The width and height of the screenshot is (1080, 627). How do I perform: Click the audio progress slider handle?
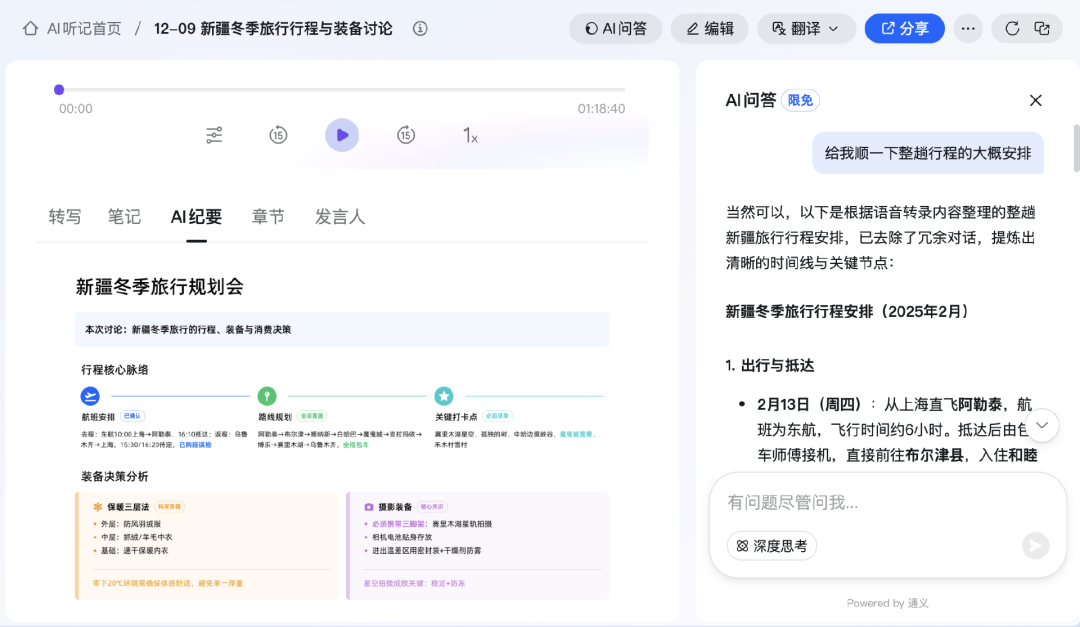(x=59, y=90)
